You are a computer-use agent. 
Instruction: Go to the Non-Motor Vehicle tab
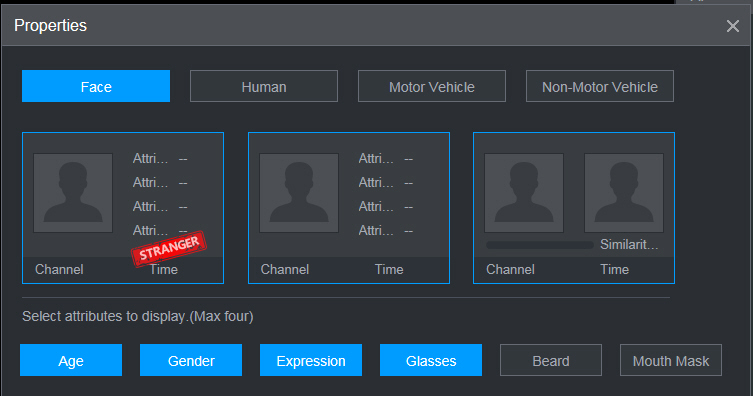(x=600, y=86)
